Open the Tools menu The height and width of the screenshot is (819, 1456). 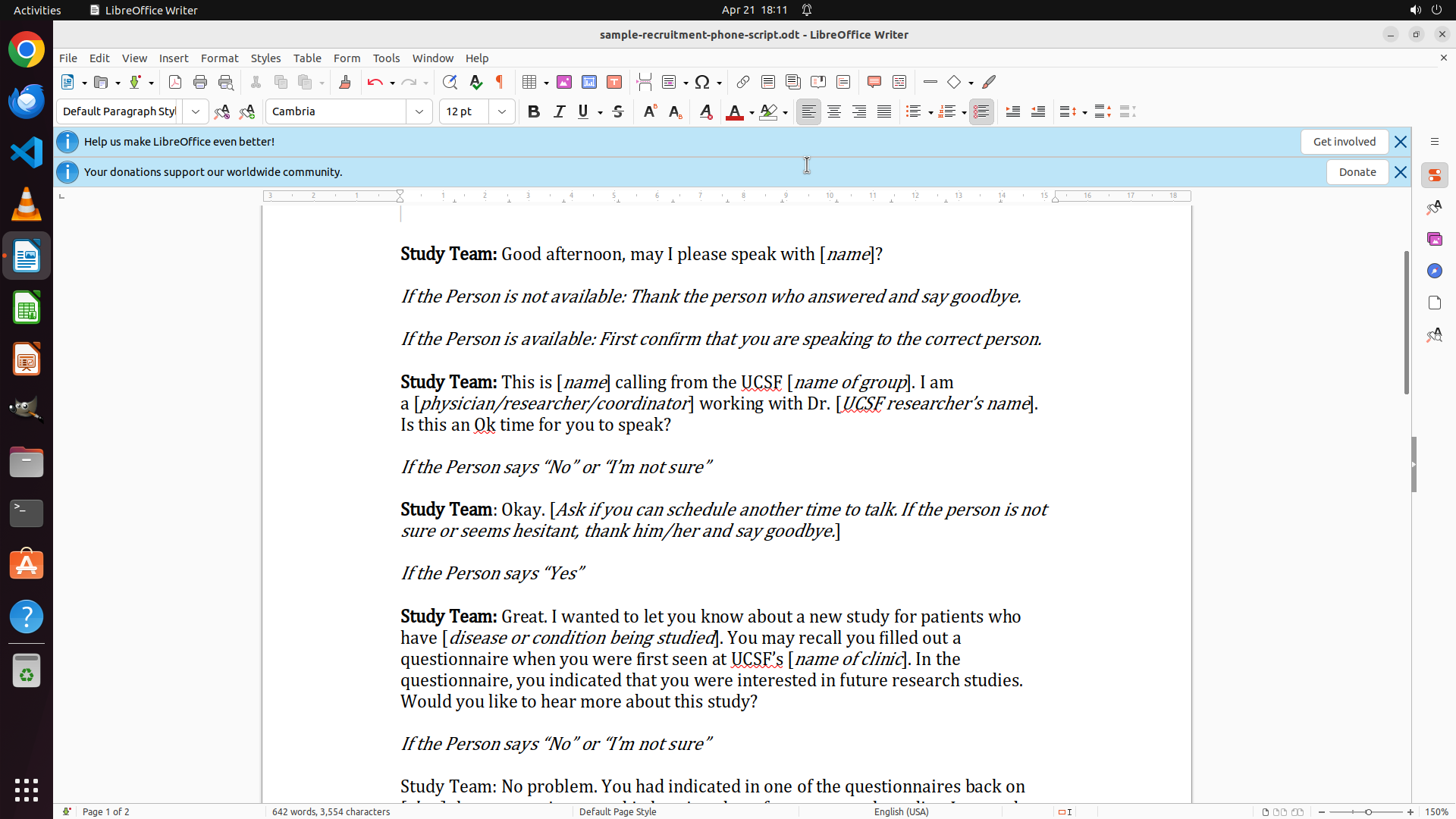(x=386, y=58)
